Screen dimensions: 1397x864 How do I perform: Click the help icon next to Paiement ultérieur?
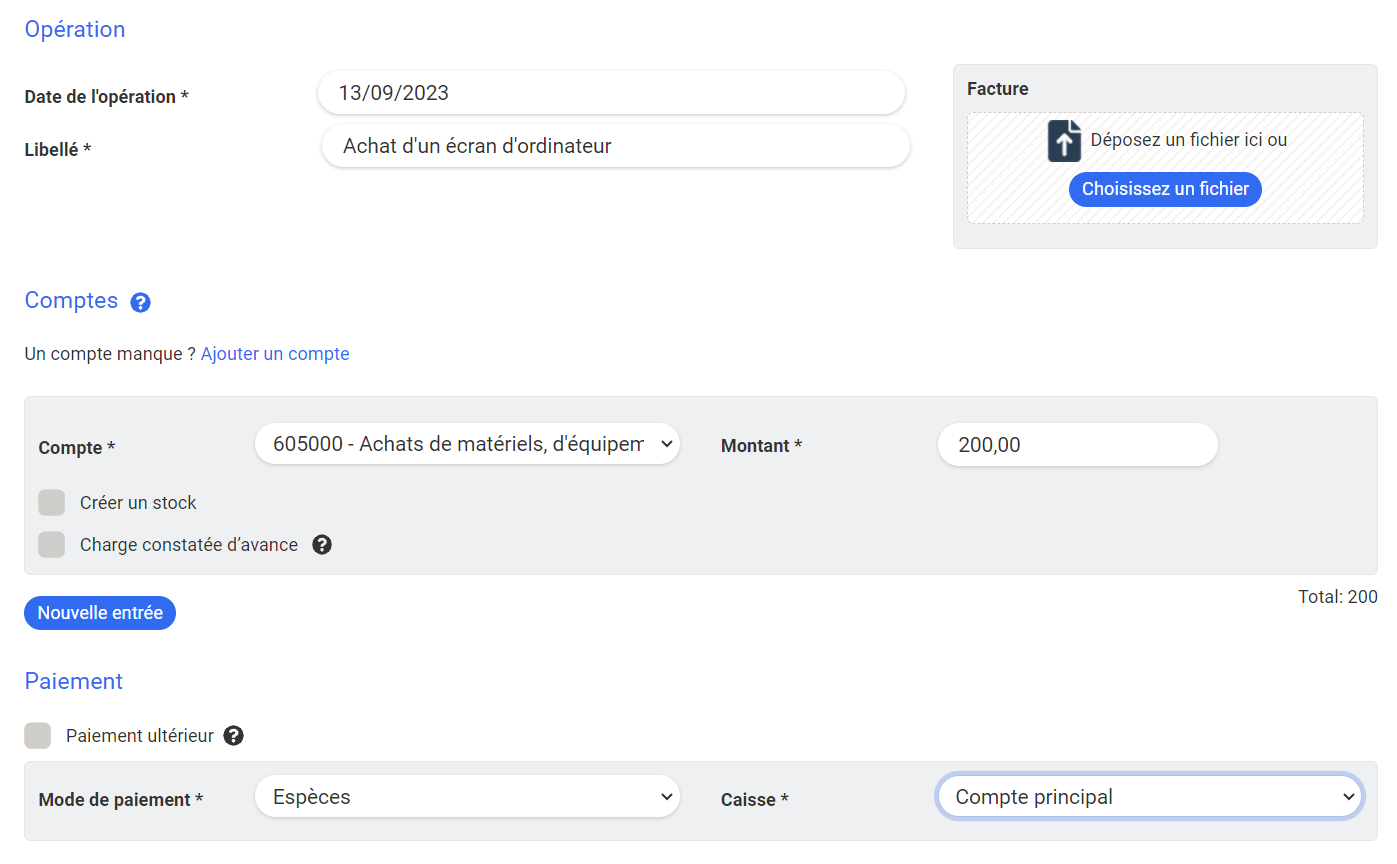click(234, 736)
